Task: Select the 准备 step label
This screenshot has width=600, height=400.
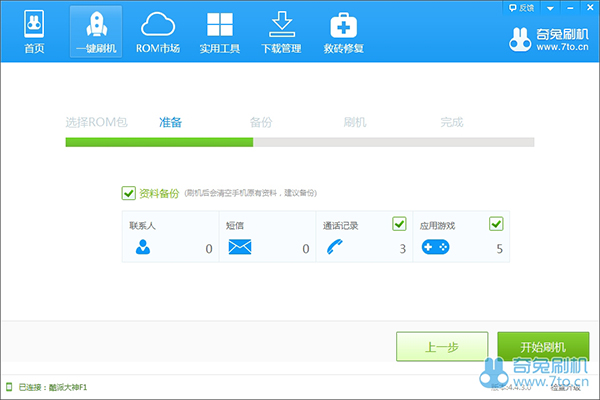Action: pos(170,122)
